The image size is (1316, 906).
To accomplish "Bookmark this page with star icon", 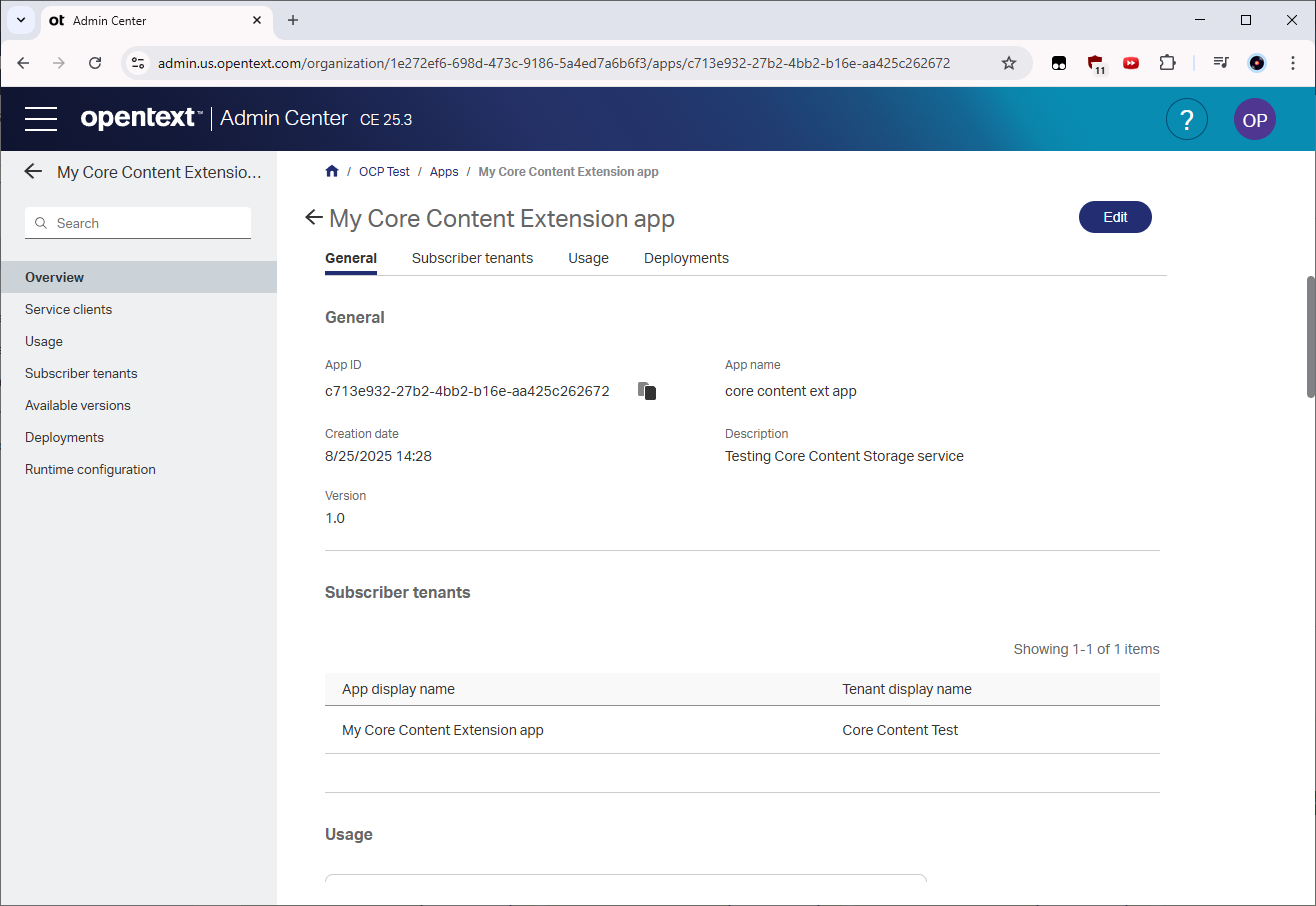I will point(1009,63).
